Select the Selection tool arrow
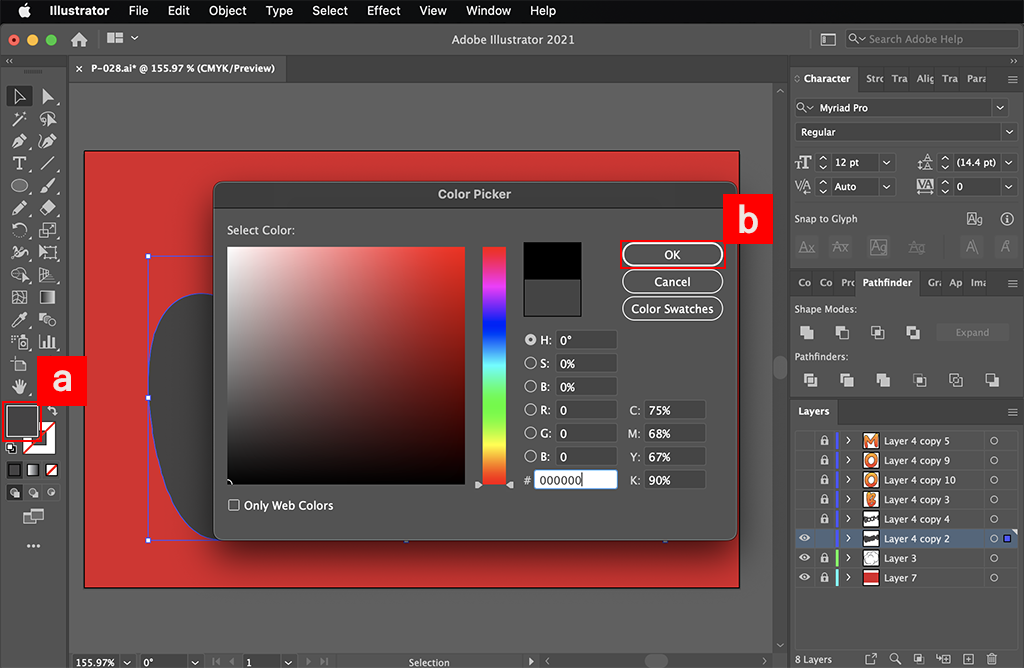Viewport: 1024px width, 668px height. [x=20, y=97]
